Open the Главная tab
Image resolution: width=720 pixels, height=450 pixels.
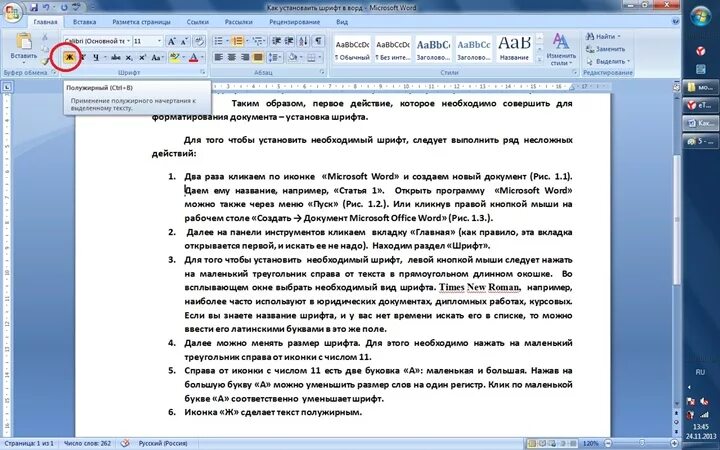45,22
